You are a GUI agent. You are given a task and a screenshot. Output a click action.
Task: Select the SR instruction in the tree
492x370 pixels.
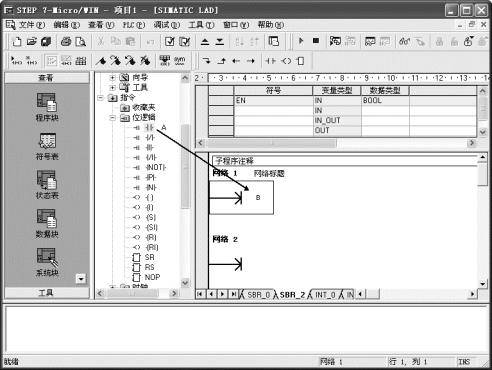[149, 257]
